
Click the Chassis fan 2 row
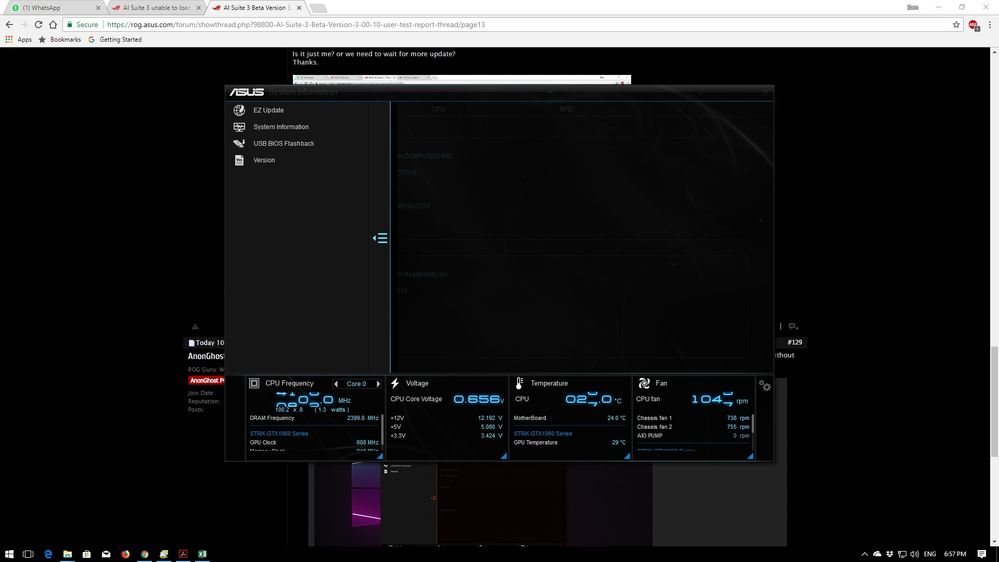(693, 427)
